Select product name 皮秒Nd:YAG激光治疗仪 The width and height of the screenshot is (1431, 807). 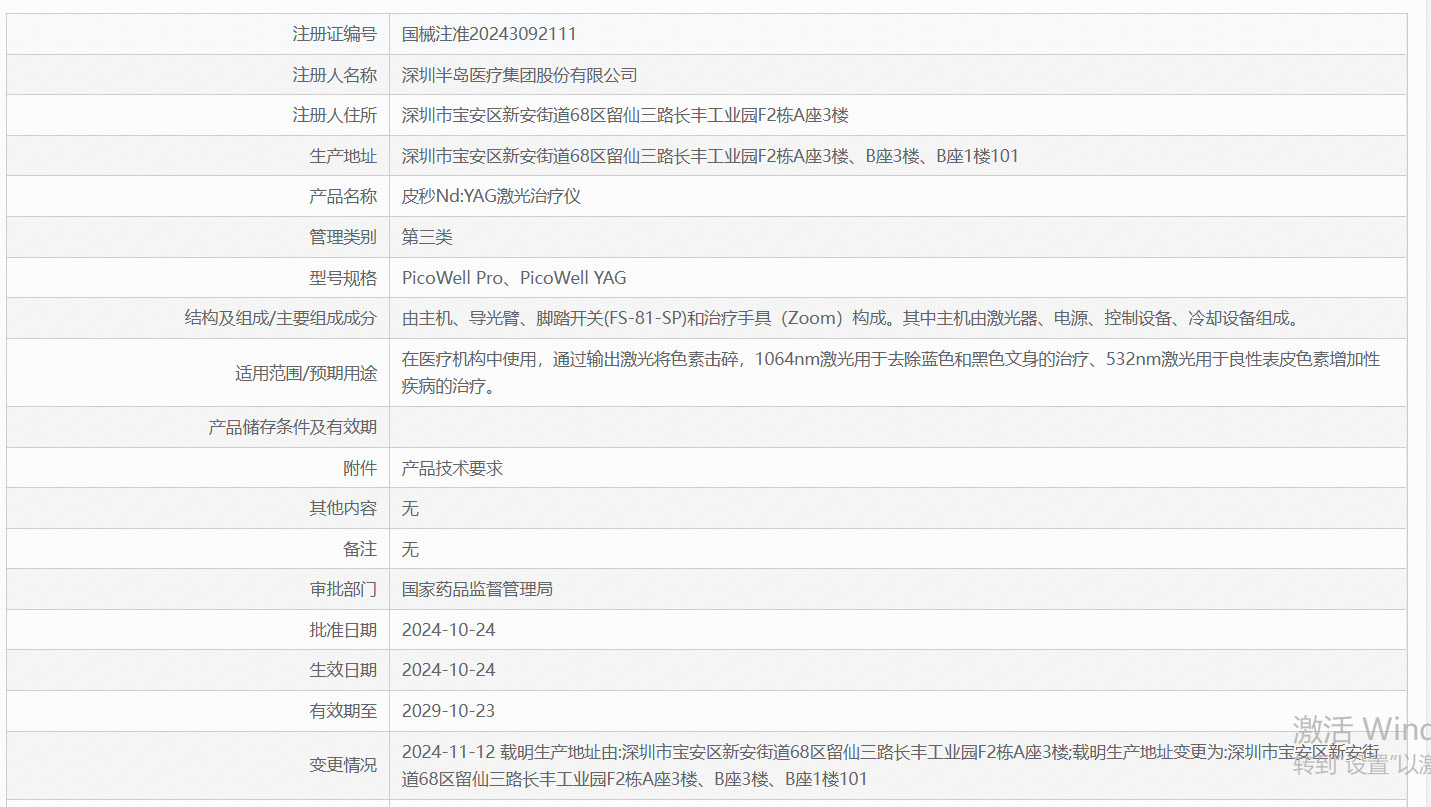[491, 196]
